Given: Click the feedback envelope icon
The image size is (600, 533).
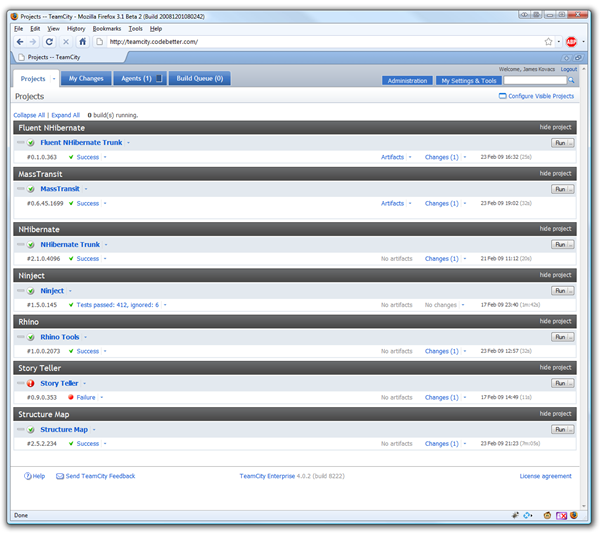Looking at the screenshot, I should (x=60, y=476).
